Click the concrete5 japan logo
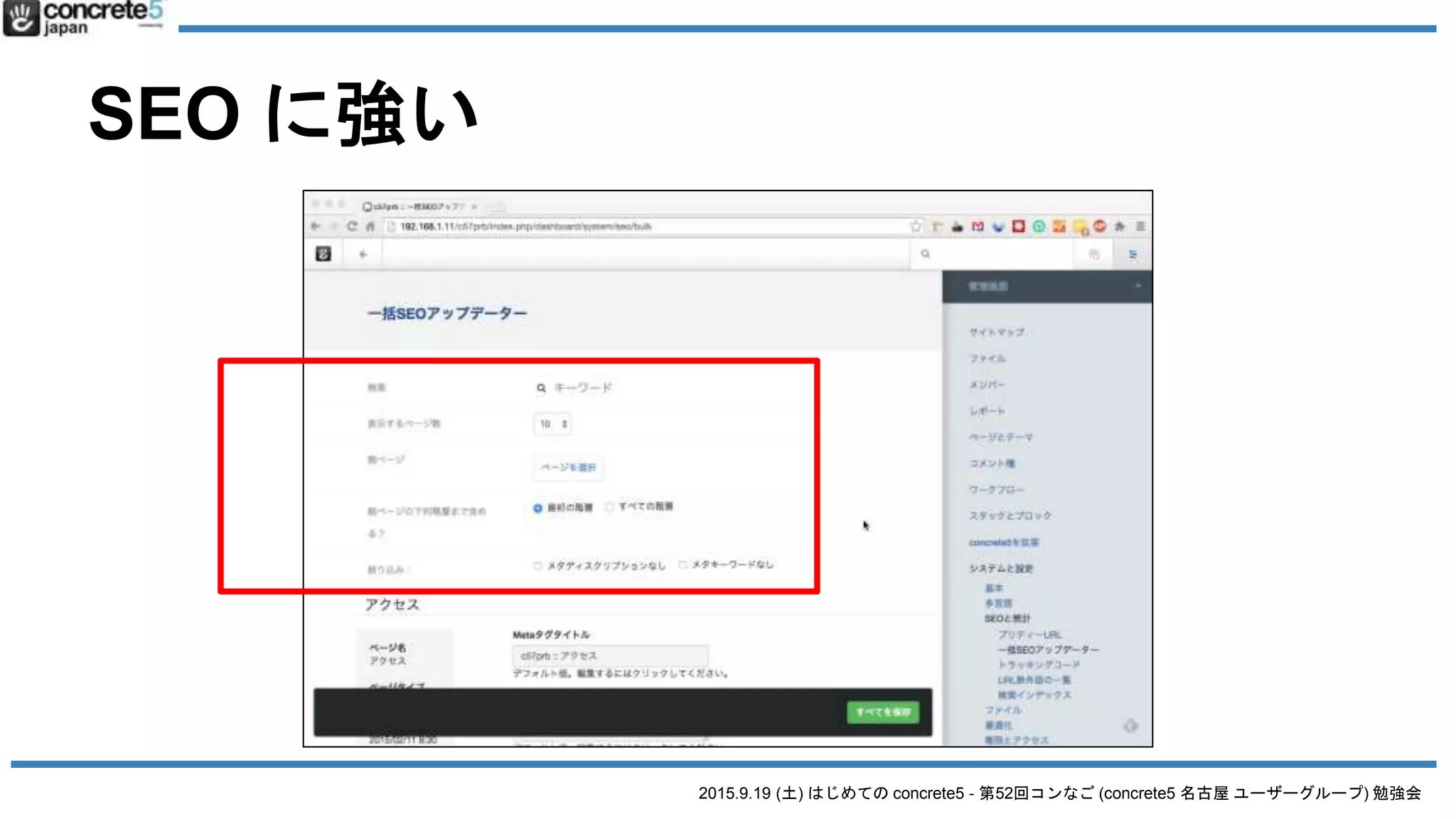This screenshot has height=819, width=1456. 84,18
